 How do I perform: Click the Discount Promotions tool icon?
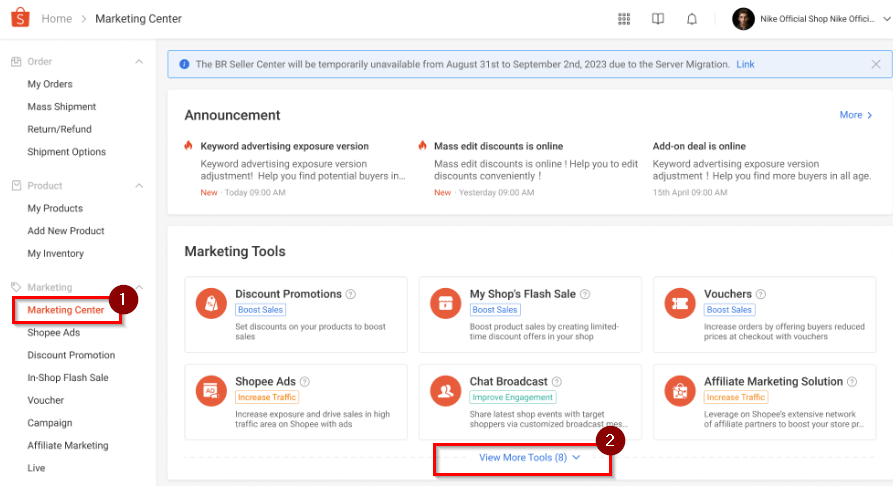[211, 303]
